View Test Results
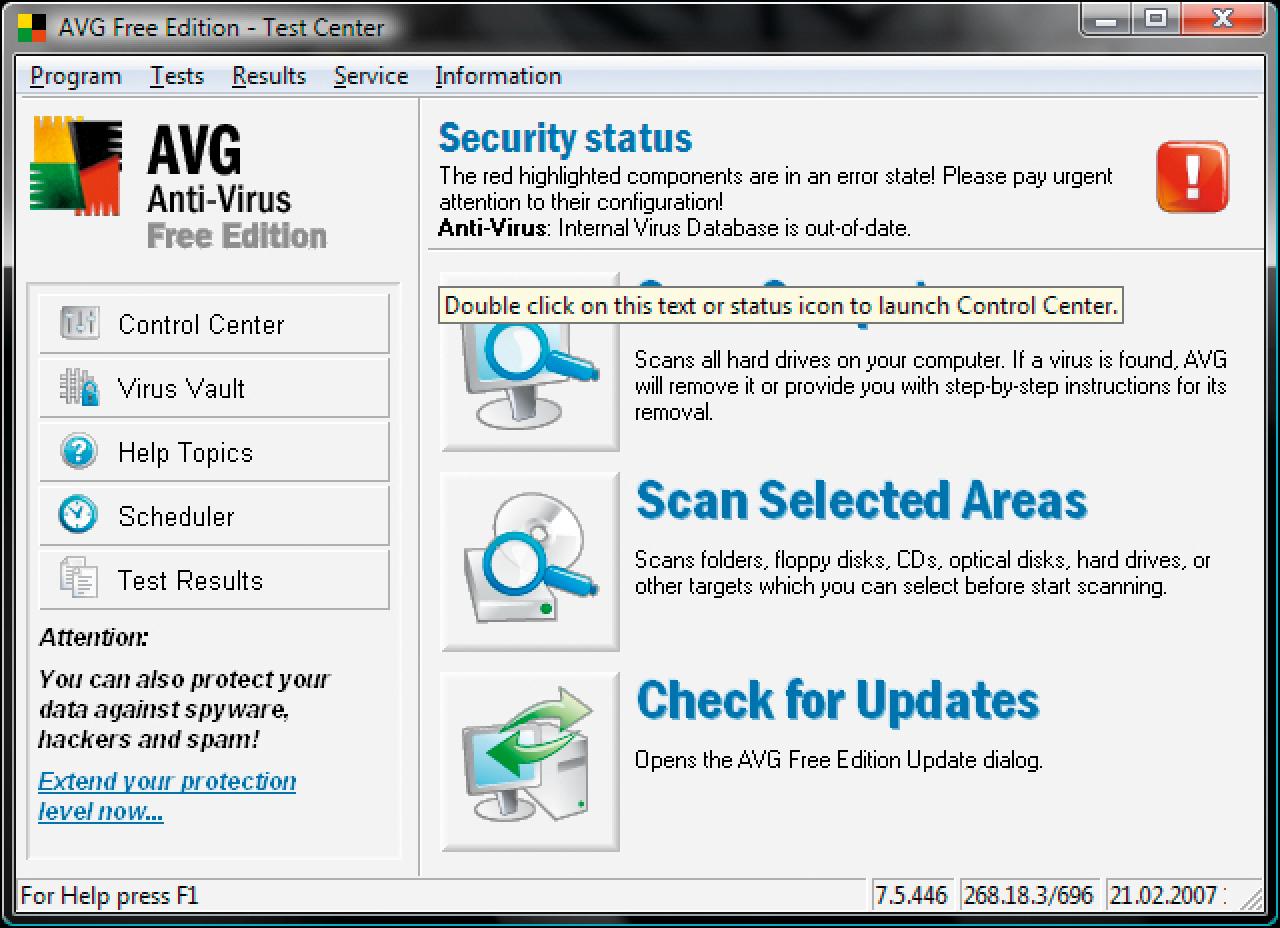 point(214,579)
